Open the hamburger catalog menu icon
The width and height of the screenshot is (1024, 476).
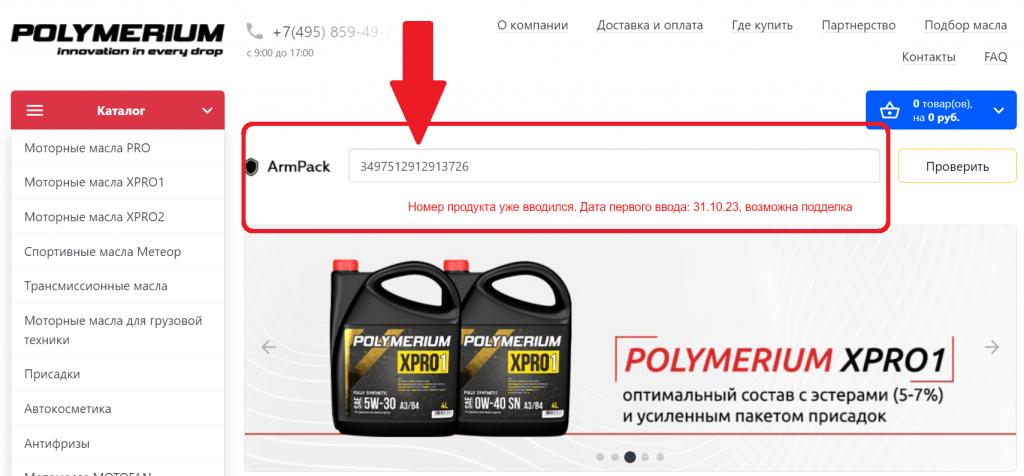click(35, 110)
